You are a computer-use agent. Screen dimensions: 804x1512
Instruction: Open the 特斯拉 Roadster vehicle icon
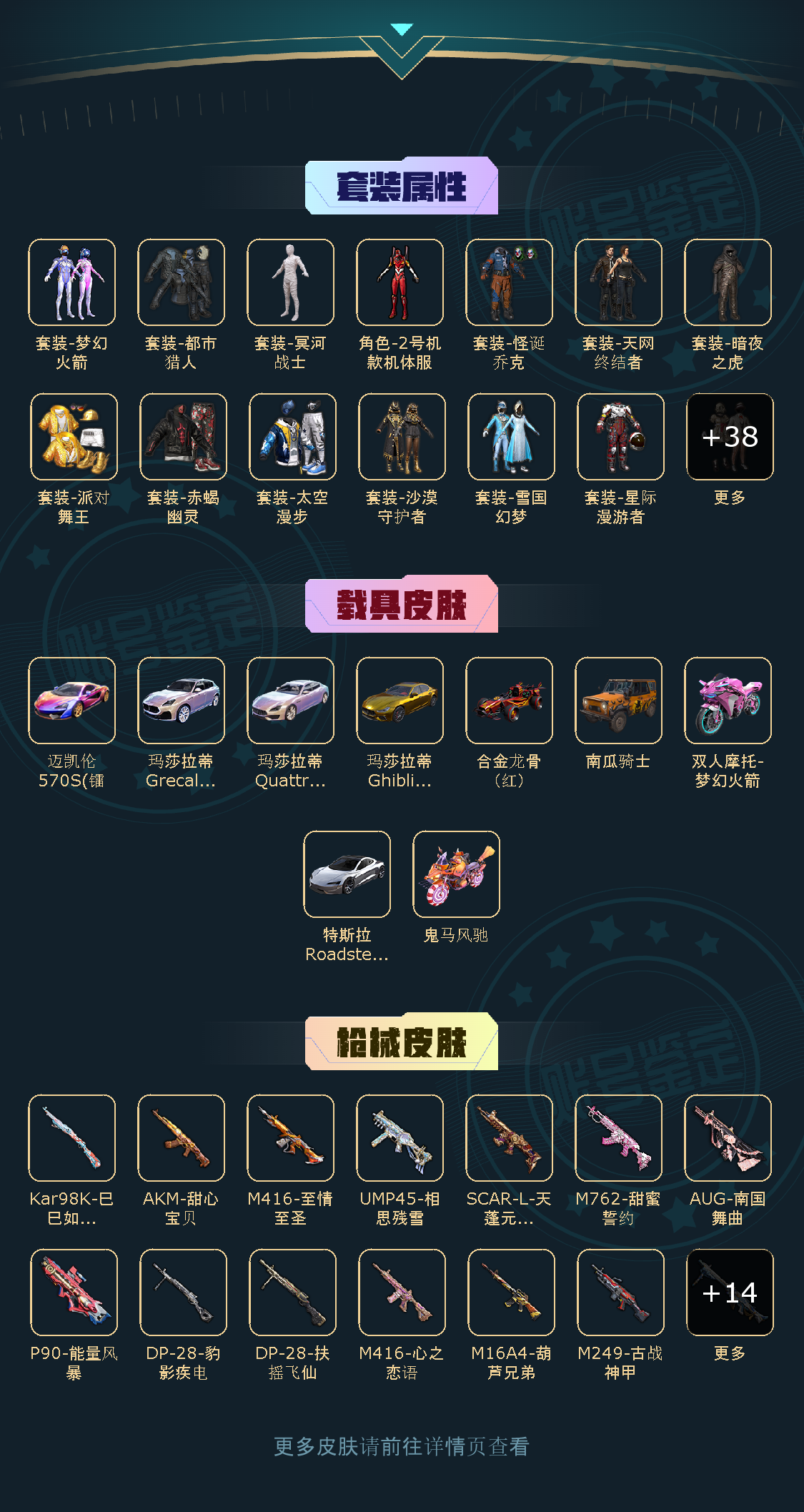click(x=347, y=874)
